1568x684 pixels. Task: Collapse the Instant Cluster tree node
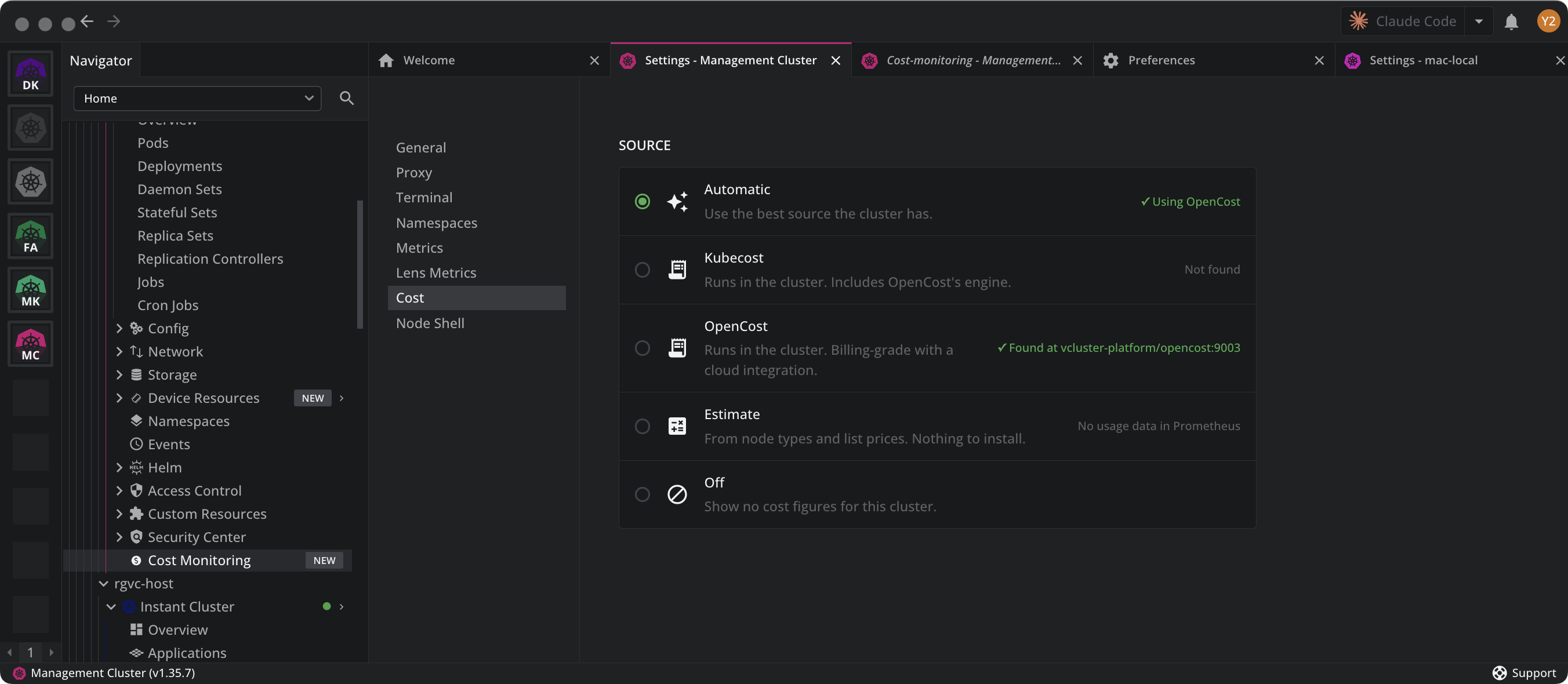(x=111, y=607)
